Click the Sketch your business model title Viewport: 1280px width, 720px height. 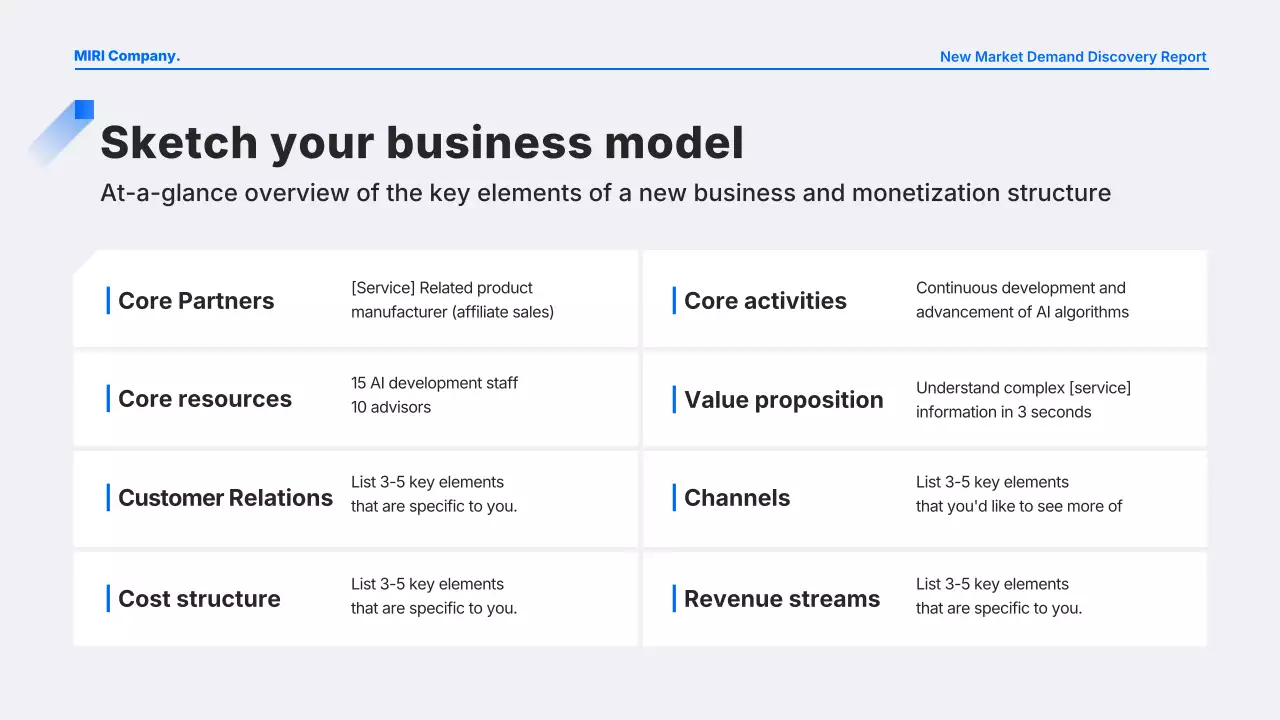click(422, 142)
